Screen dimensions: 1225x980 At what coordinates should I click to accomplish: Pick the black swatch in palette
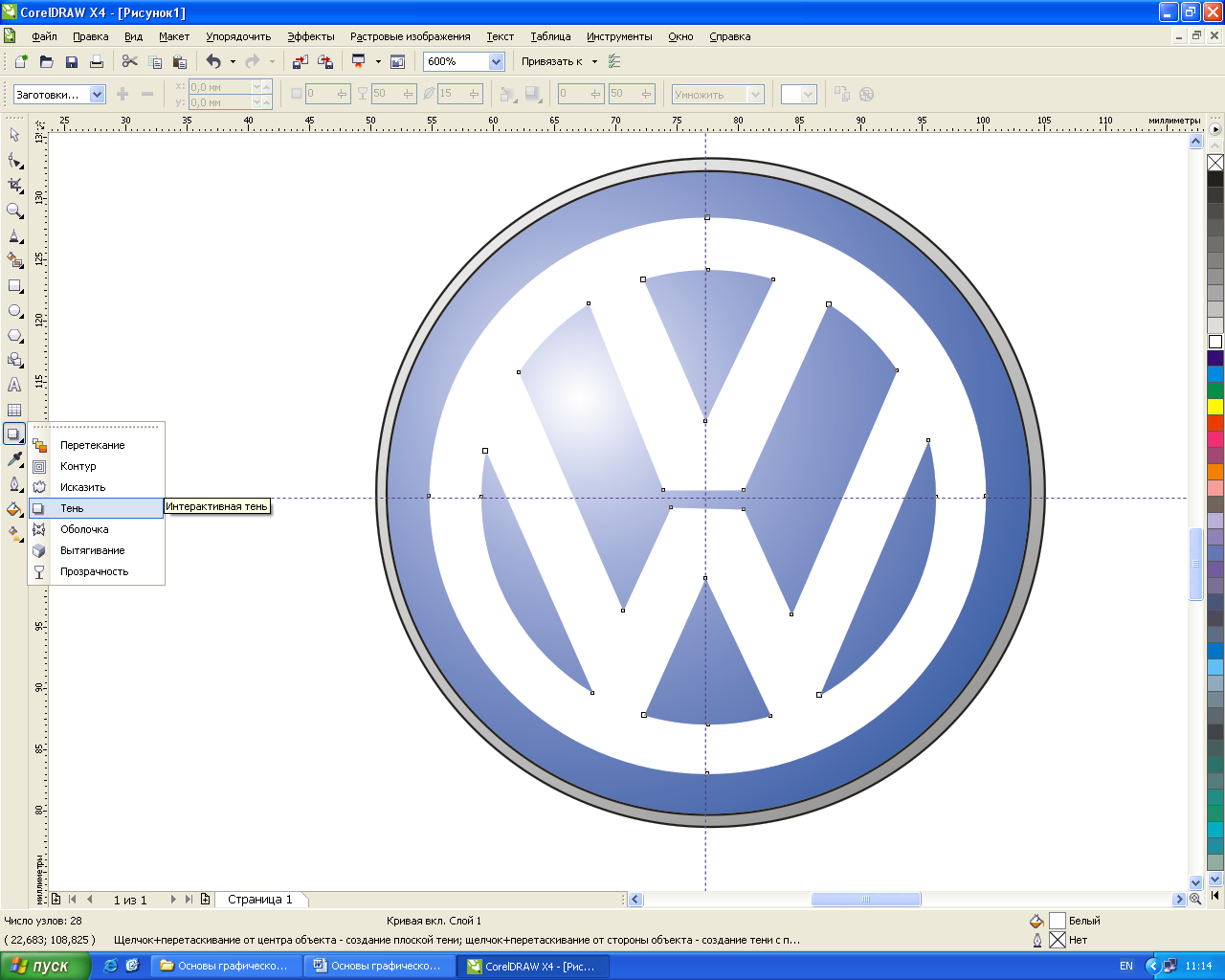[x=1215, y=179]
